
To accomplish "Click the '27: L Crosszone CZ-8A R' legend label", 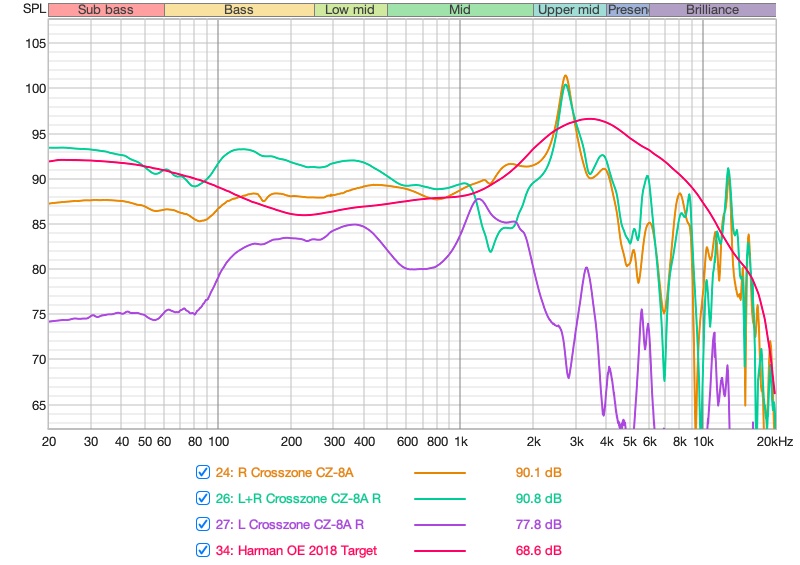I will [x=289, y=525].
